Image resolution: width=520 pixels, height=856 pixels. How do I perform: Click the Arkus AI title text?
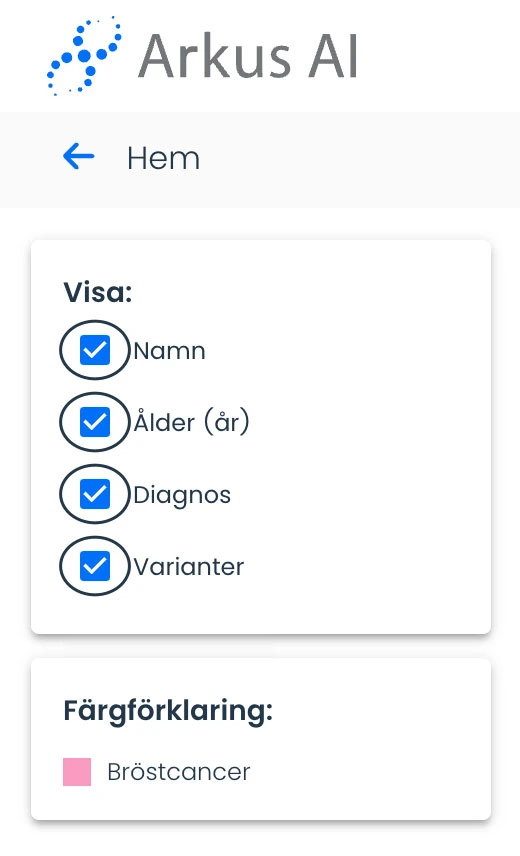coord(248,56)
